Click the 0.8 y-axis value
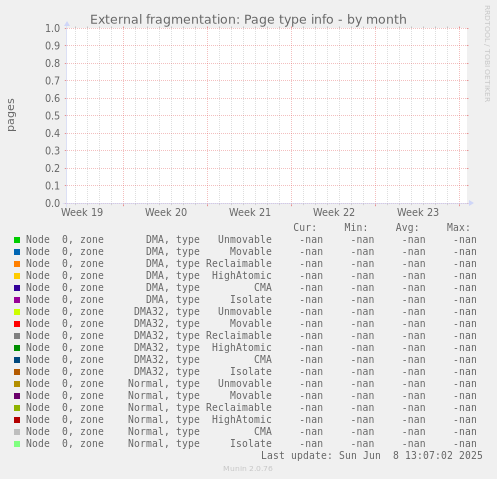This screenshot has height=479, width=497. (53, 63)
